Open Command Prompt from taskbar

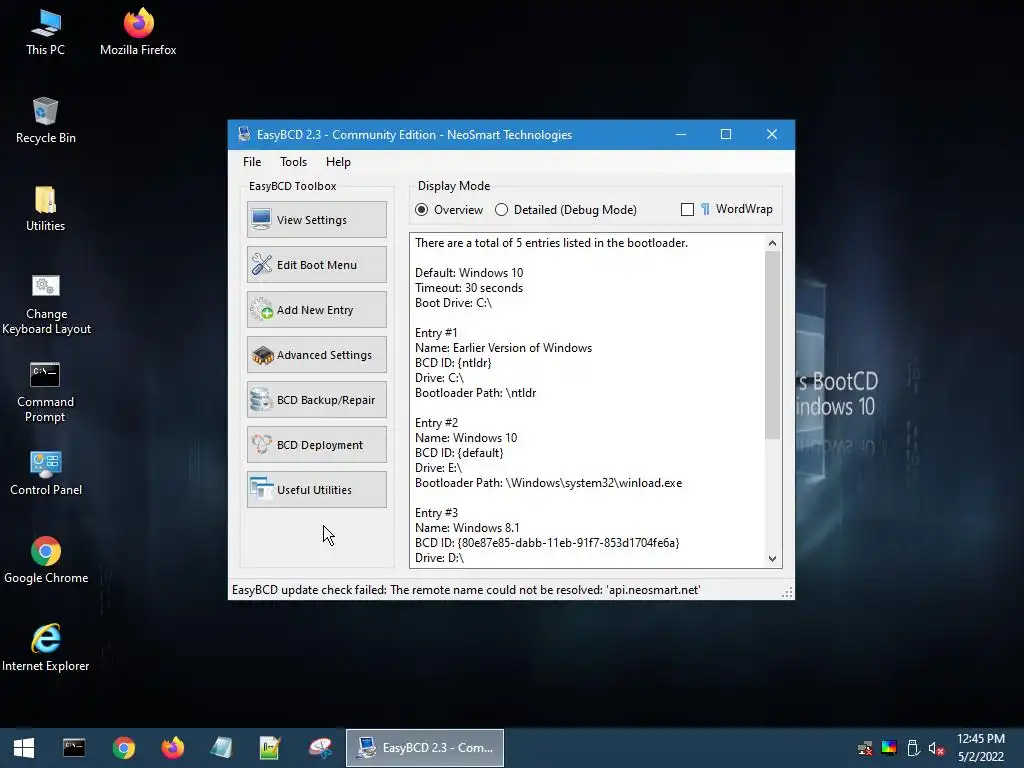74,748
